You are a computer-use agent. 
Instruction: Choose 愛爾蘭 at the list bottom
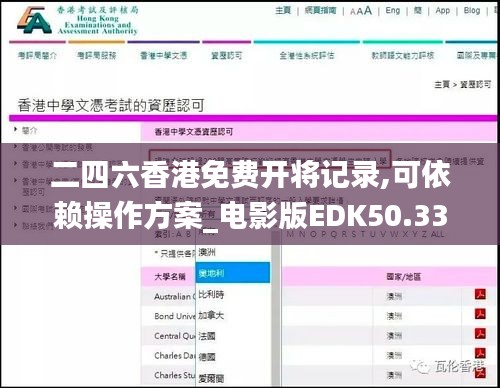[x=211, y=378]
